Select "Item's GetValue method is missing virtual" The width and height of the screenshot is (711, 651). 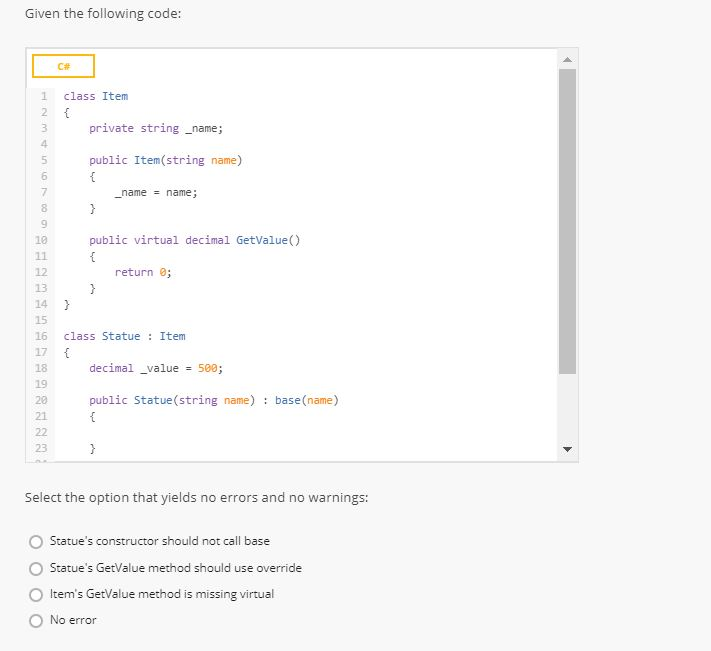36,594
